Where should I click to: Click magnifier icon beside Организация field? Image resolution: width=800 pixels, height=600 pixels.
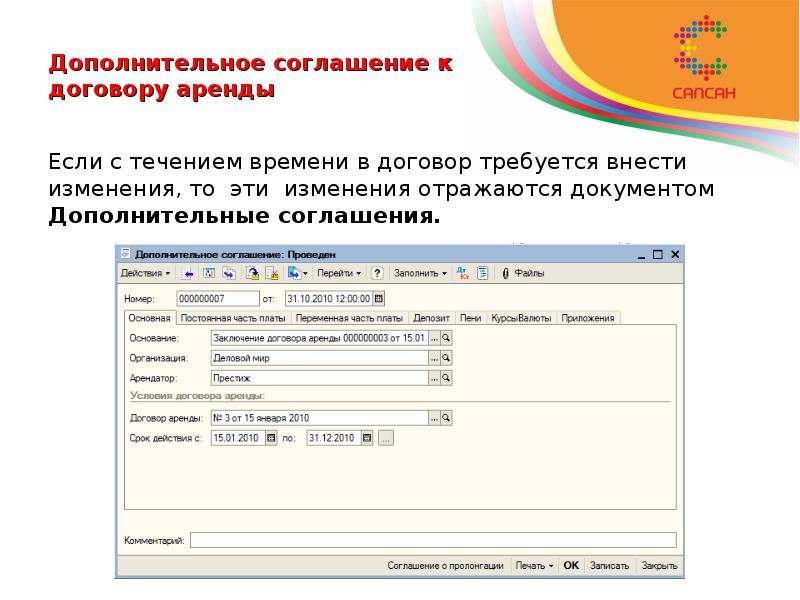coord(447,358)
